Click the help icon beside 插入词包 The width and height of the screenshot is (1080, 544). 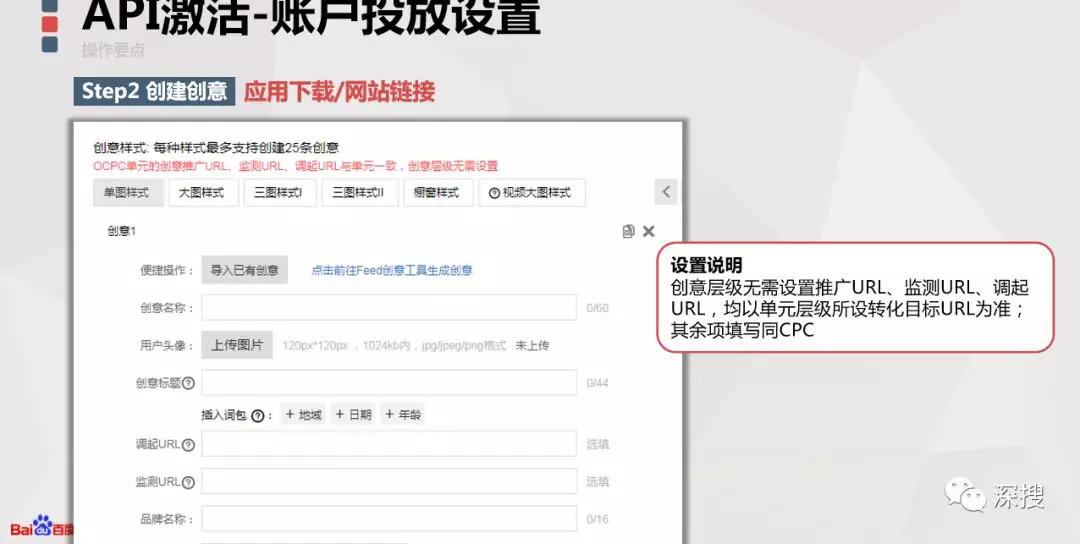point(257,415)
